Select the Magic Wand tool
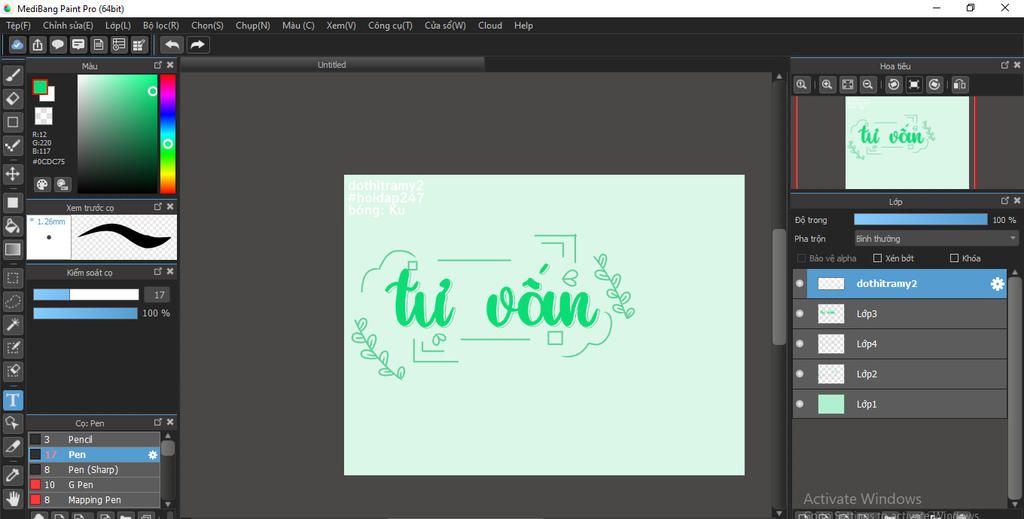 12,324
